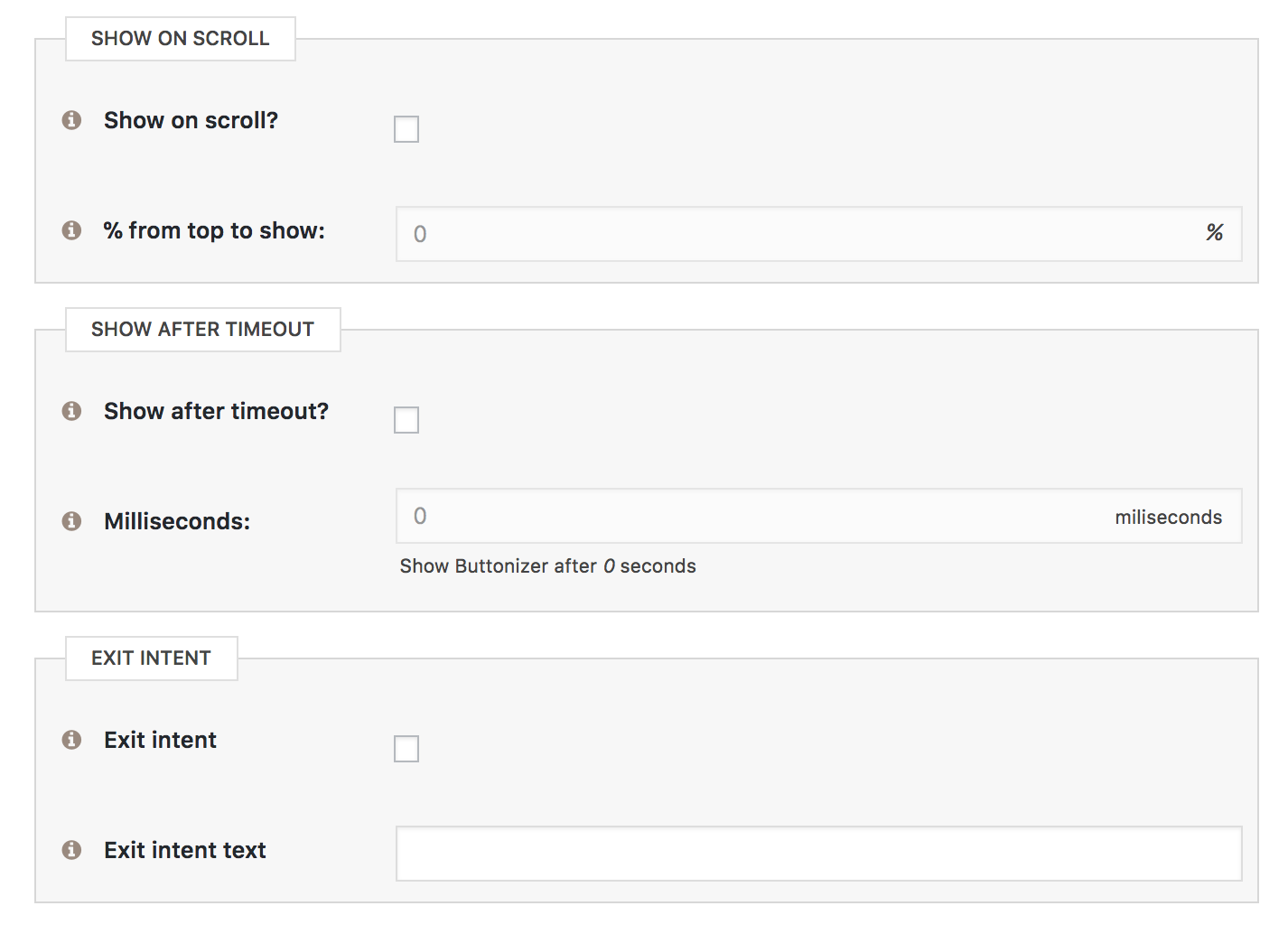1288x934 pixels.
Task: Click the "% from top to show:" label text
Action: (214, 231)
